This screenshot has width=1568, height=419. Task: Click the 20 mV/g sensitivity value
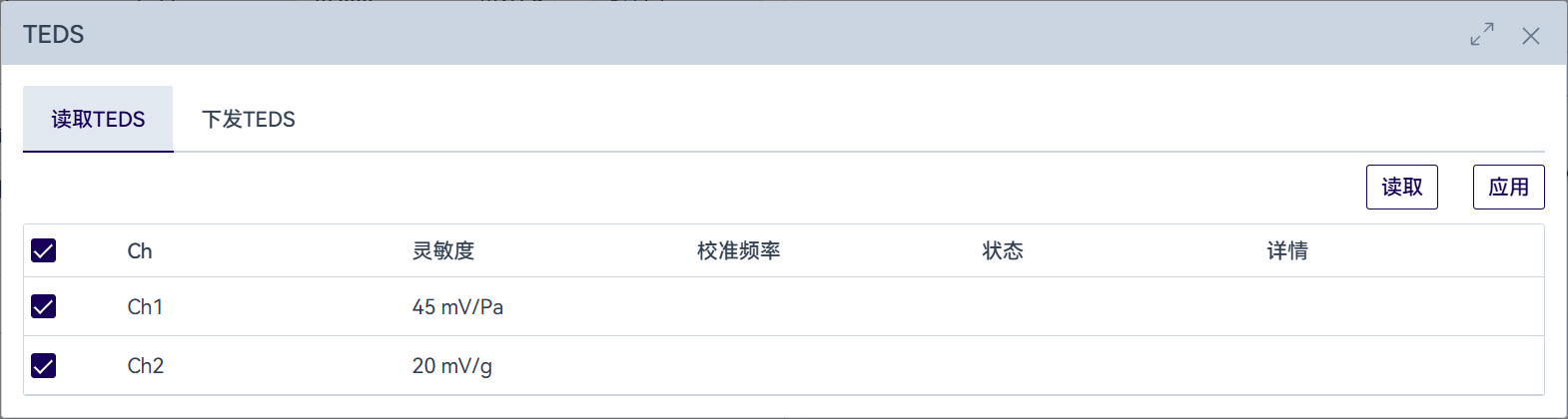point(451,366)
